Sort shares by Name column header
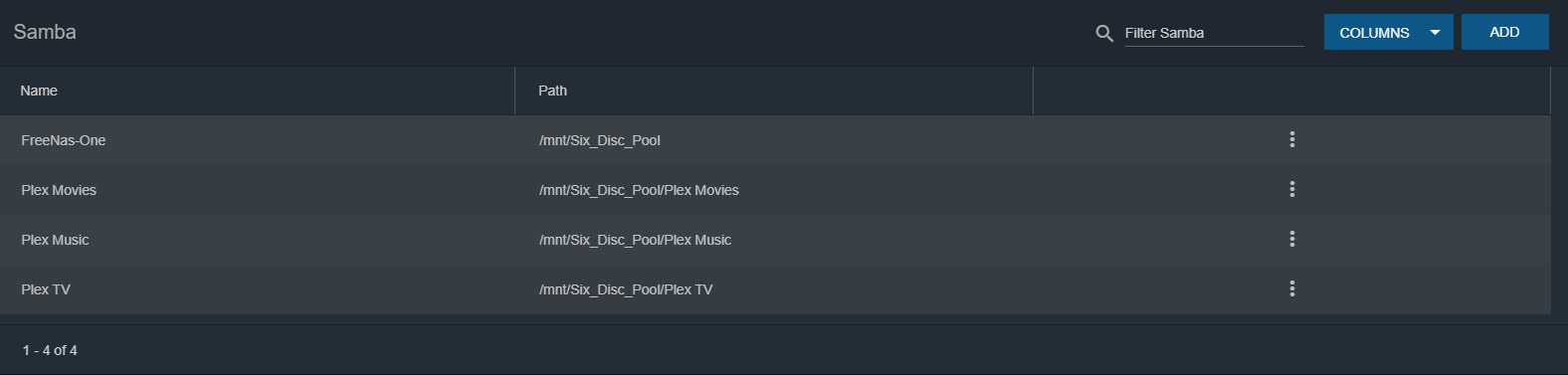 [39, 91]
